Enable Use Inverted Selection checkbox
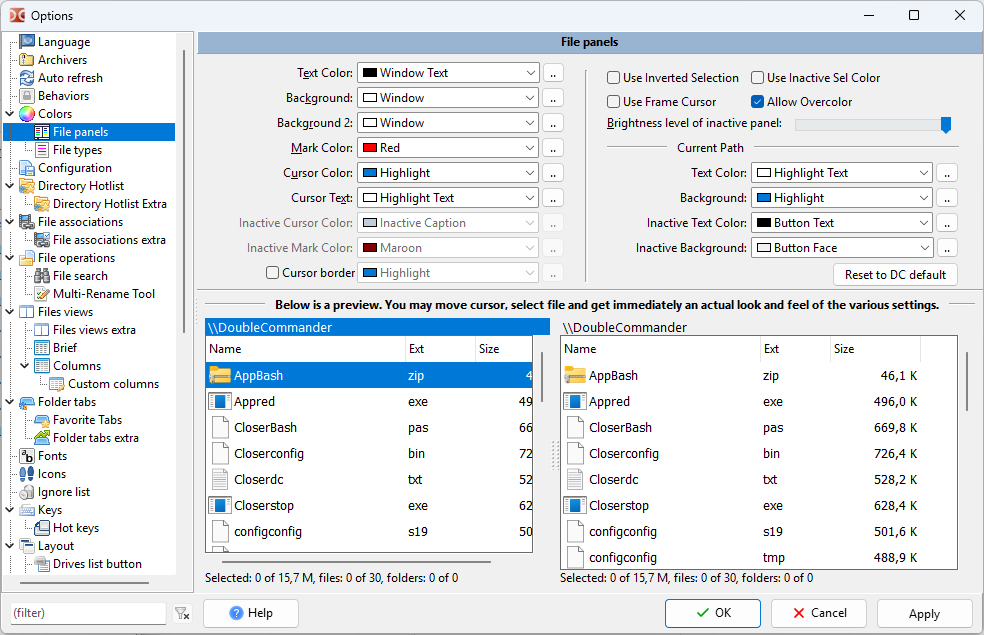Image resolution: width=984 pixels, height=635 pixels. [614, 78]
